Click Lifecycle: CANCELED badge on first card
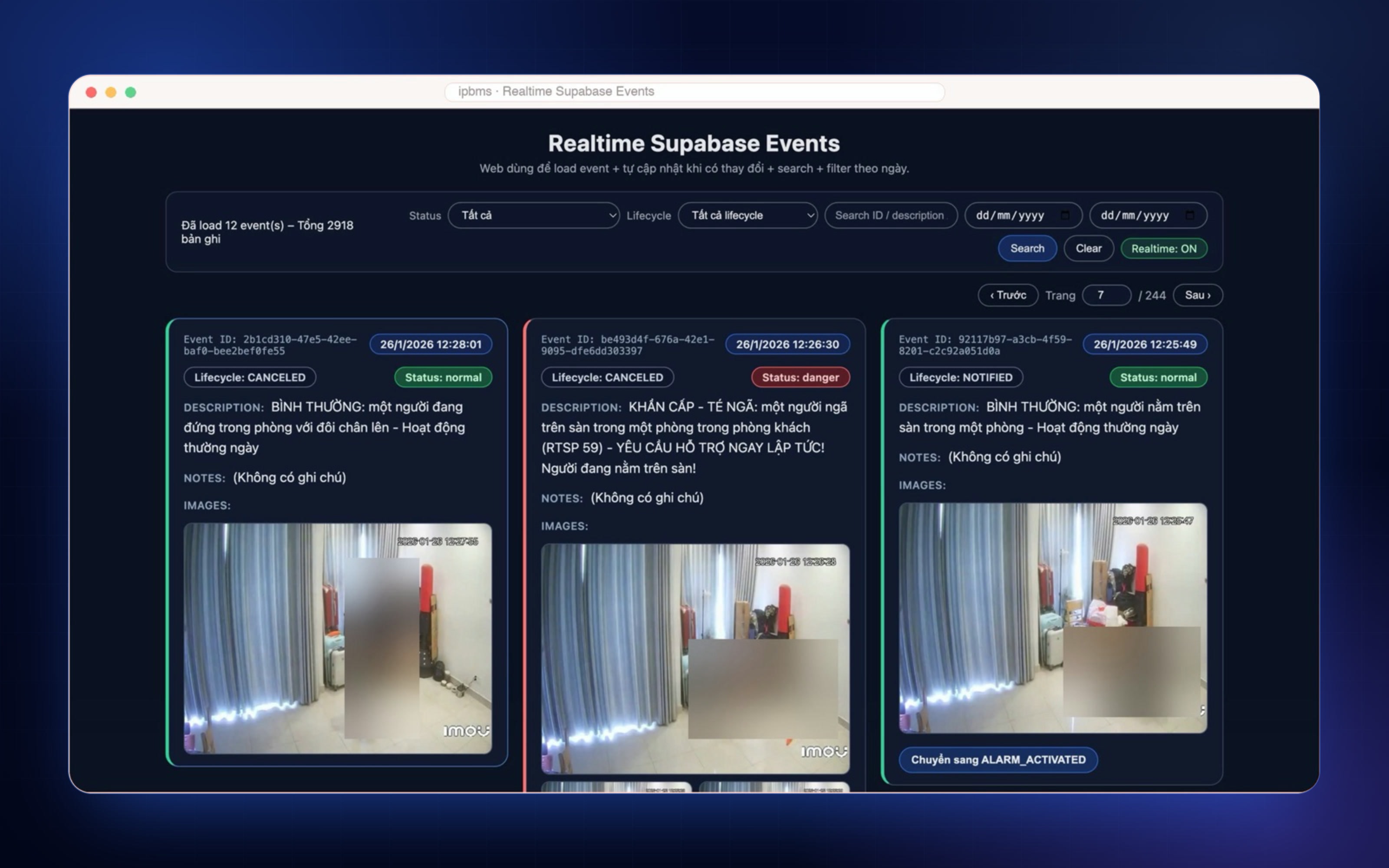The width and height of the screenshot is (1389, 868). (x=250, y=377)
